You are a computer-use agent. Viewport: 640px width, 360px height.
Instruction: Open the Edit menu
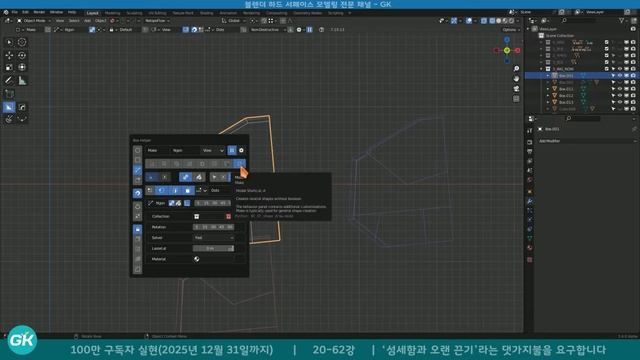[x=25, y=12]
